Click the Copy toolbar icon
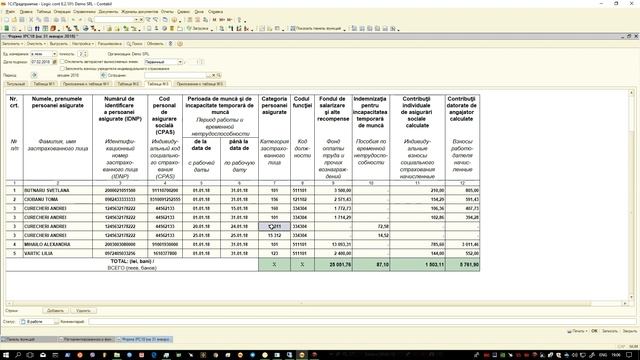Viewport: 640px width, 360px height. coord(39,20)
